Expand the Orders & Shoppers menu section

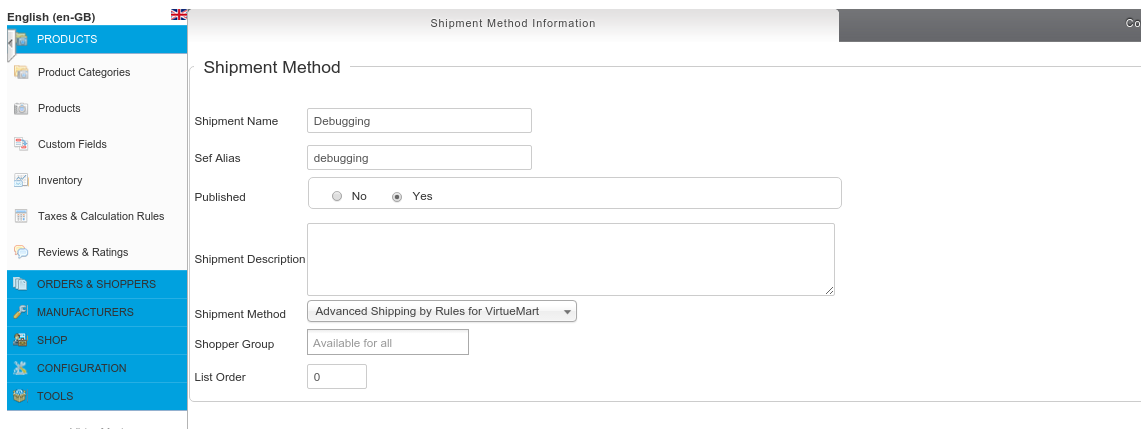[96, 284]
